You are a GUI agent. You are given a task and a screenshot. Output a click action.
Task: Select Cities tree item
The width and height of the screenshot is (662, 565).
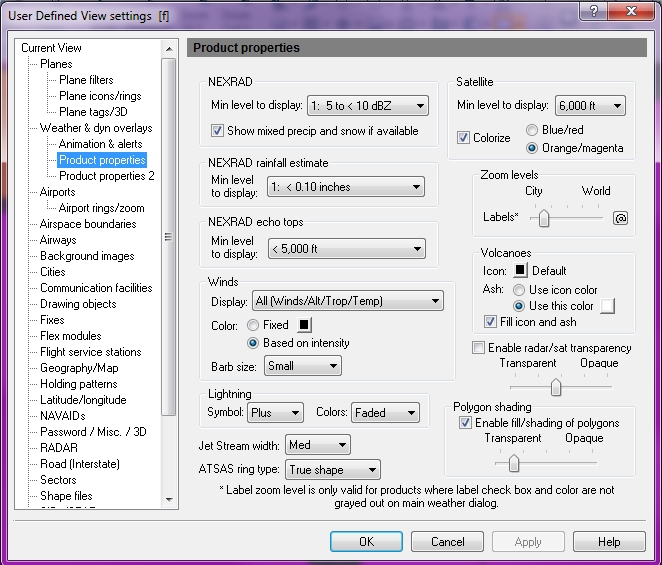pos(53,272)
